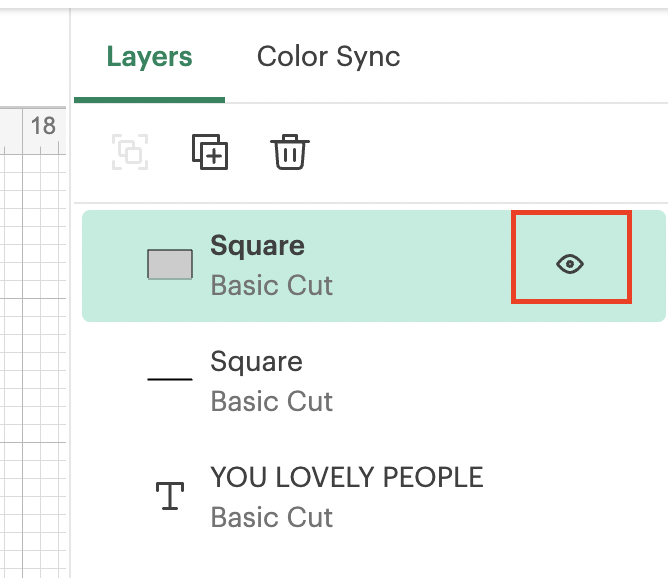Screen dimensions: 668x578
Task: Click the T text icon of text layer
Action: pyautogui.click(x=171, y=496)
